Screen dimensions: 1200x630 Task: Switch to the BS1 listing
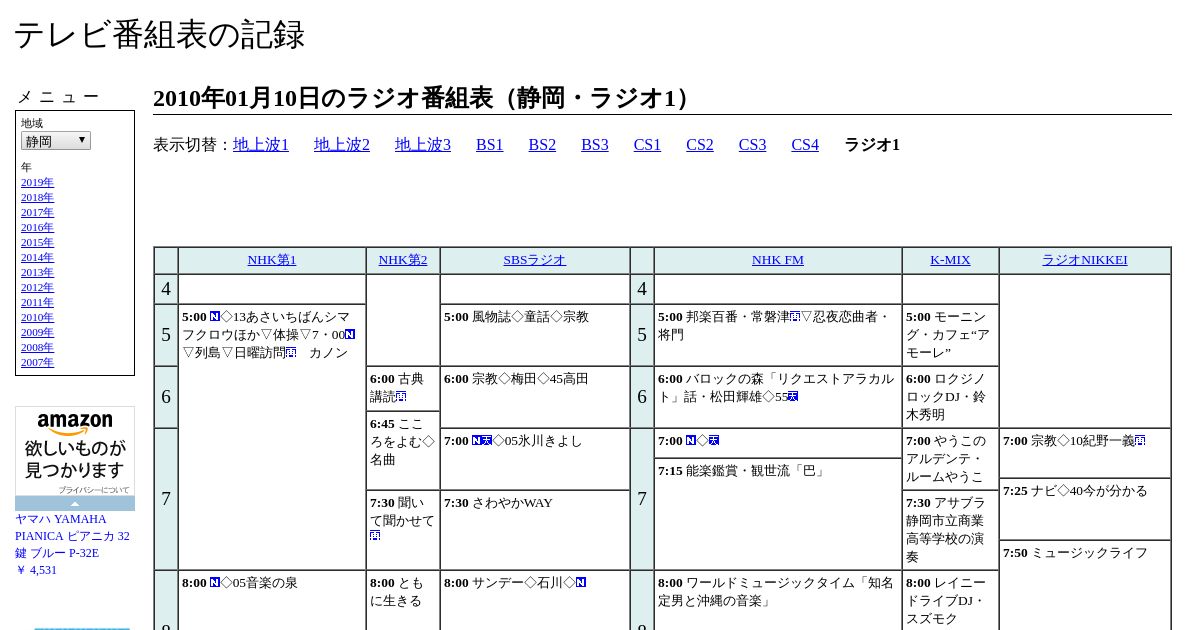tap(490, 145)
